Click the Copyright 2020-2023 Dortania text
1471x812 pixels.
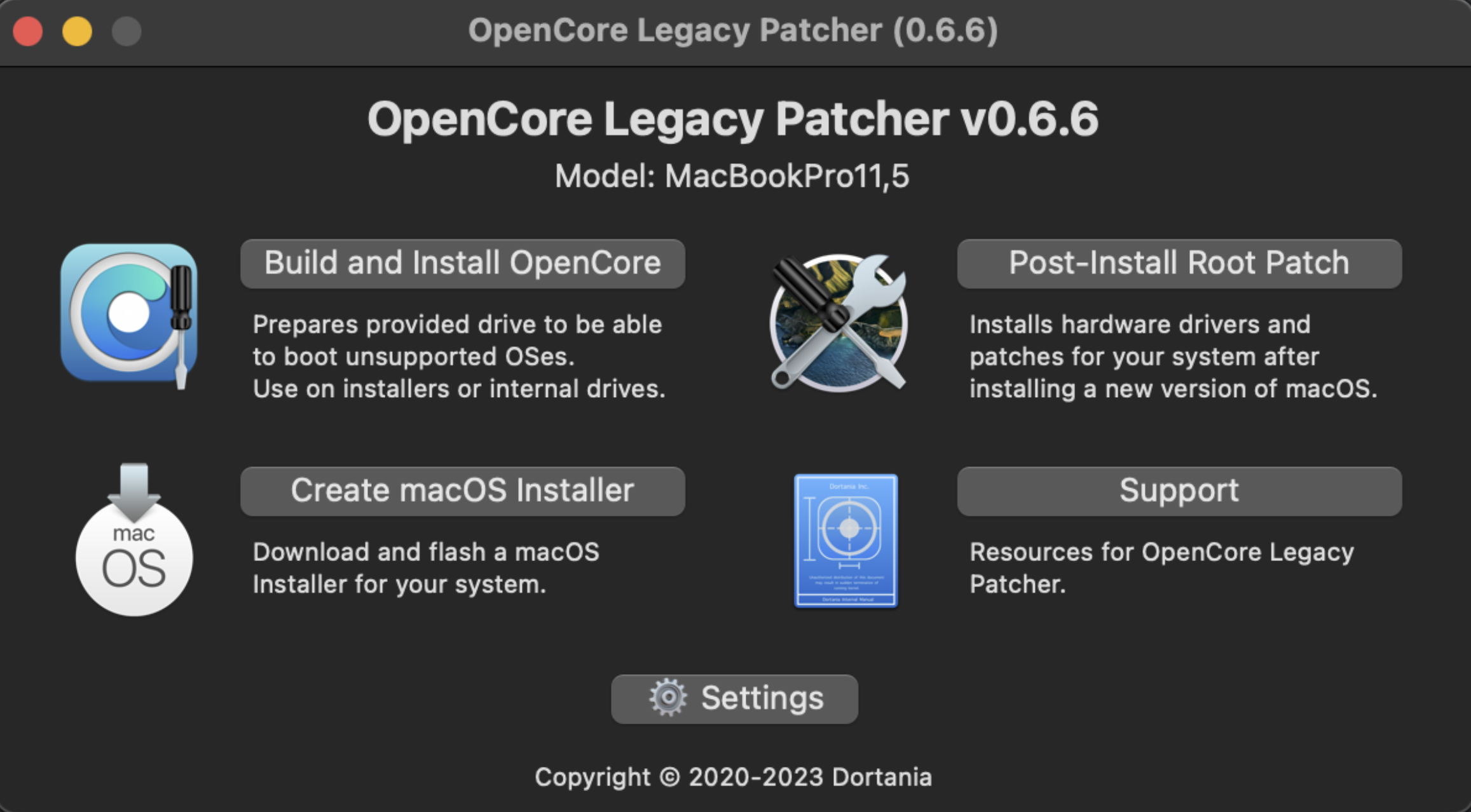733,777
